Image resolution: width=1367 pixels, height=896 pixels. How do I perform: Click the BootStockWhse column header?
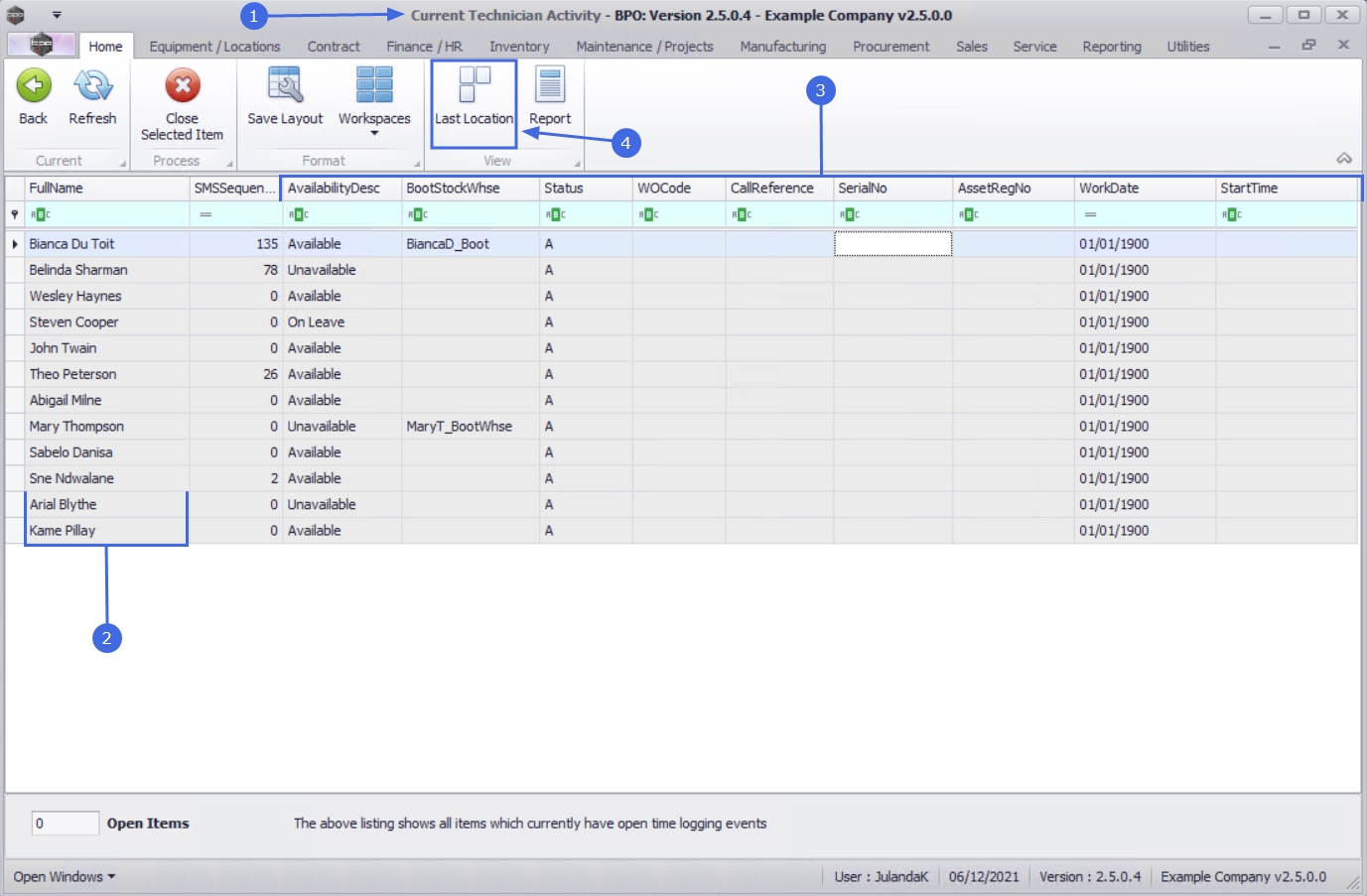click(x=471, y=189)
